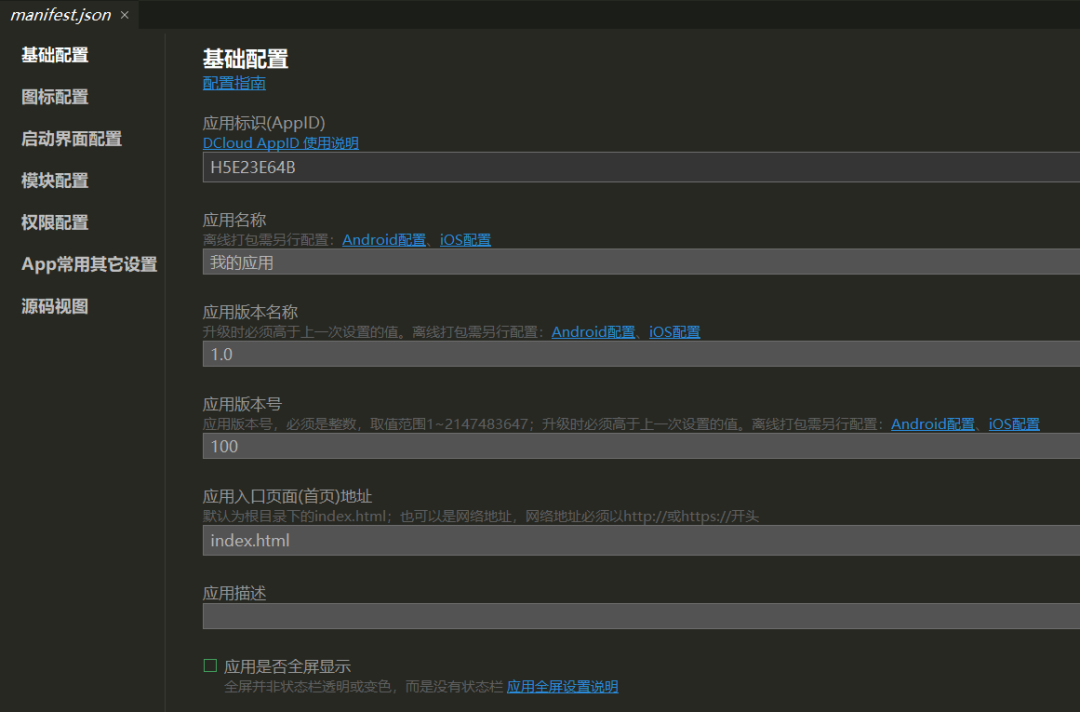
Task: Click Android配置 link under 应用名称
Action: click(384, 240)
